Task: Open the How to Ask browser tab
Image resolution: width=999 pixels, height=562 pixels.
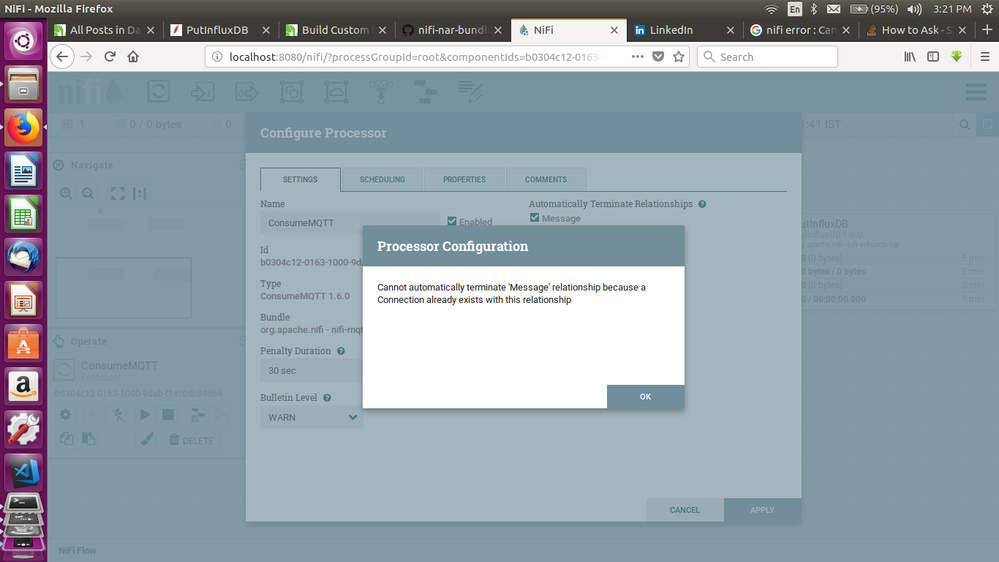Action: click(915, 30)
